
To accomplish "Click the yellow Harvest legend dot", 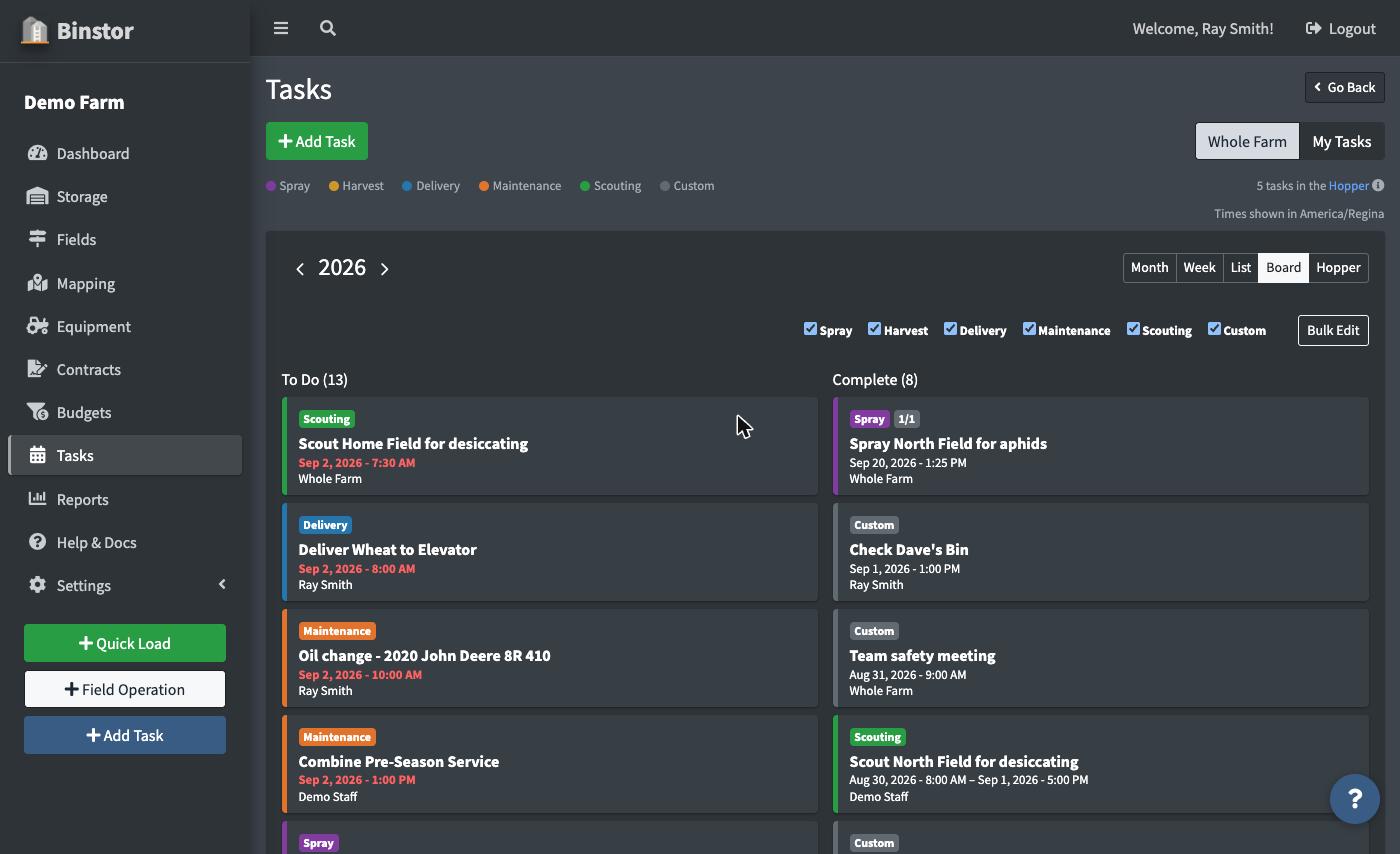I will coord(334,185).
